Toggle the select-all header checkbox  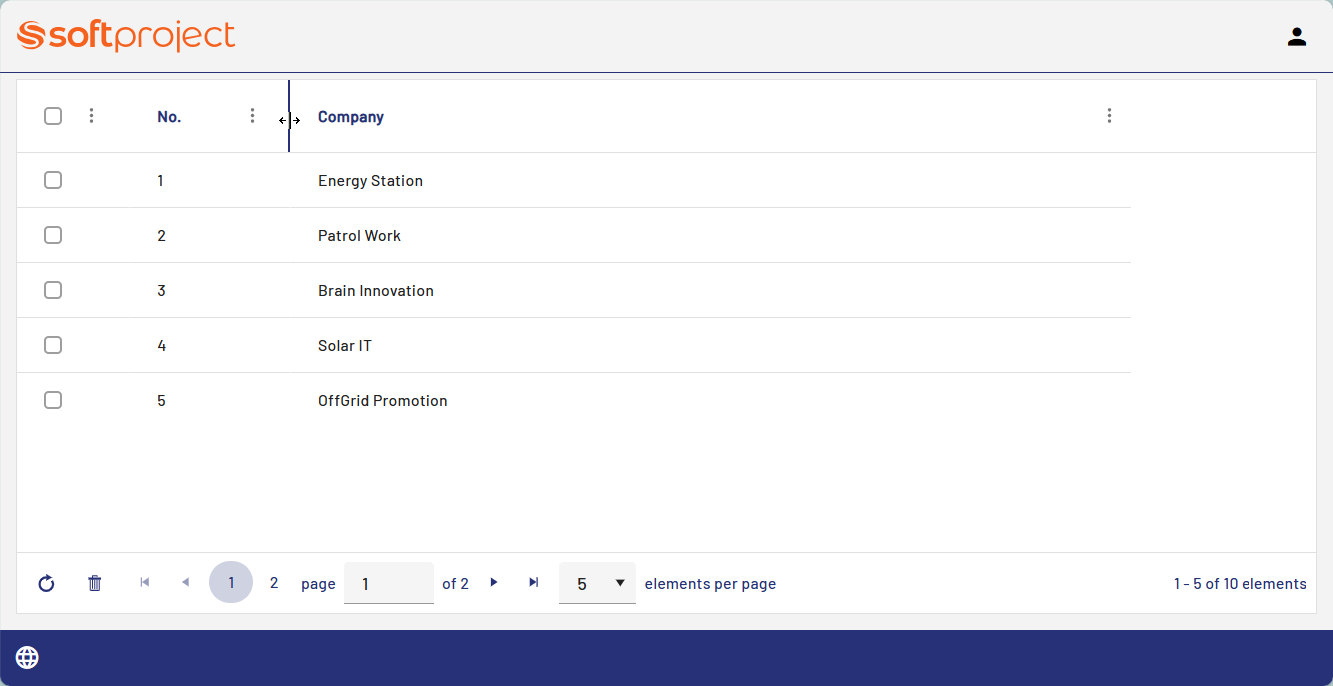[x=53, y=116]
